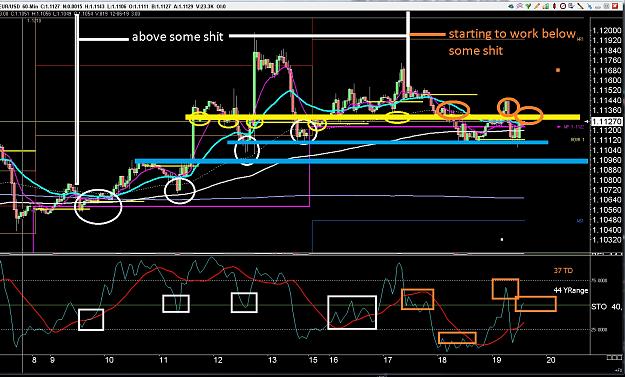Image resolution: width=625 pixels, height=377 pixels.
Task: Click the red square close-chart icon
Action: pyautogui.click(x=615, y=6)
